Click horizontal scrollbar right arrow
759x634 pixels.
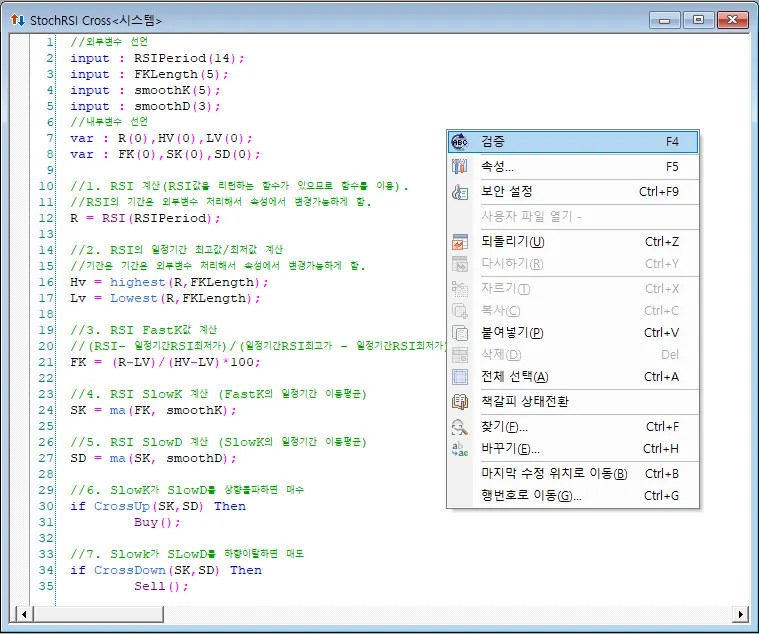tap(740, 615)
